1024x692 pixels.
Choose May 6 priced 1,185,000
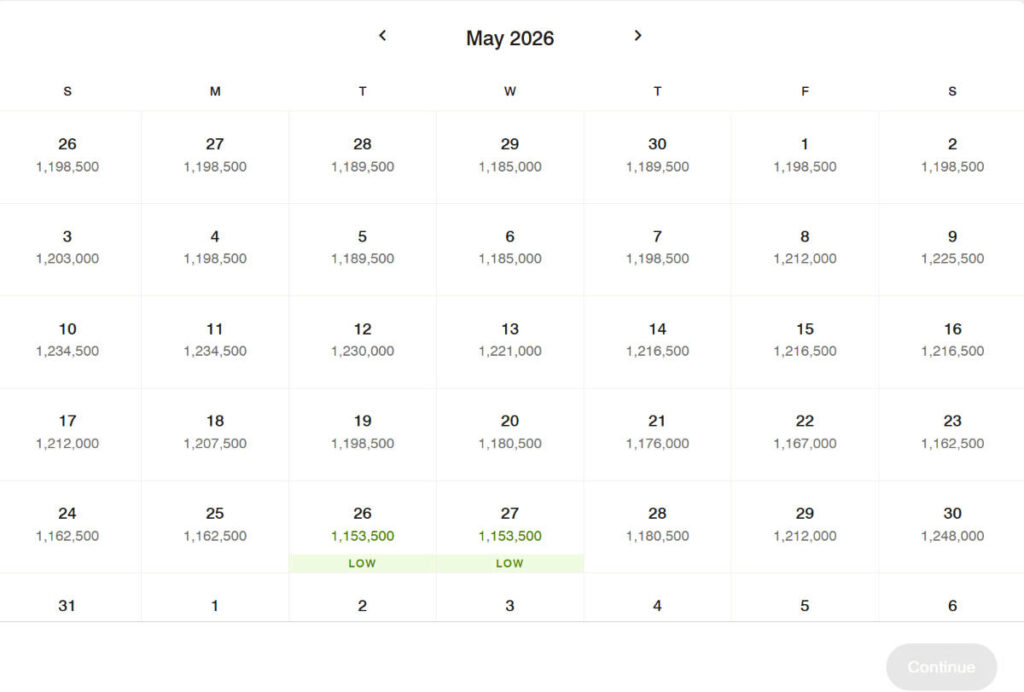point(510,248)
